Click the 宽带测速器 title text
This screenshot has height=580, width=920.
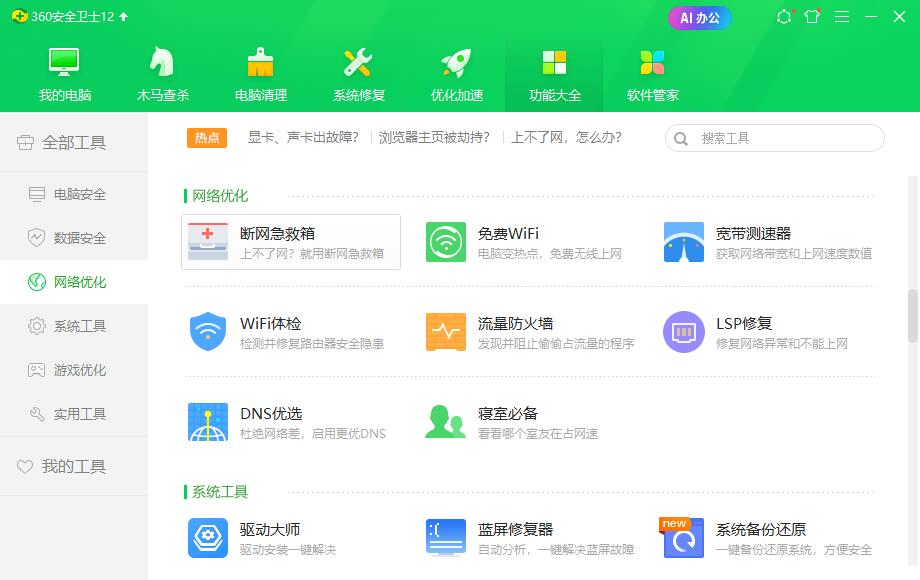753,234
